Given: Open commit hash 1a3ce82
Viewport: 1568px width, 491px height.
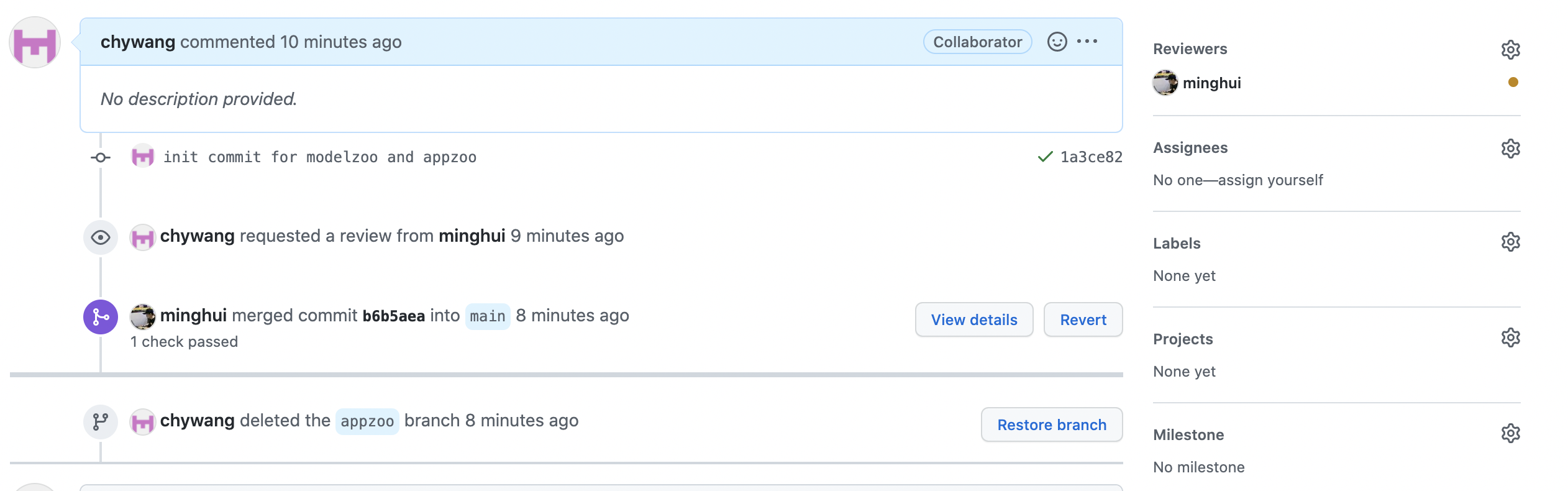Looking at the screenshot, I should (x=1091, y=157).
